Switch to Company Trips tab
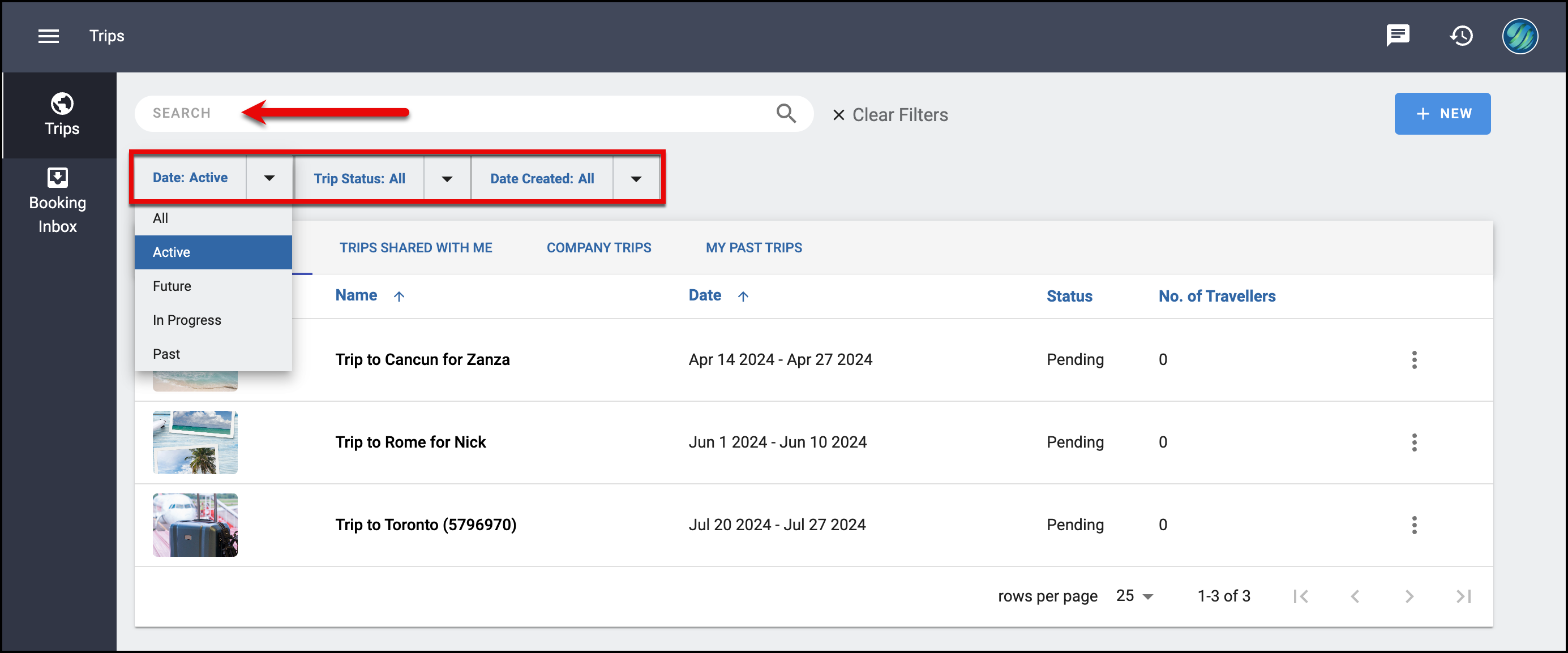The image size is (1568, 653). (x=599, y=248)
